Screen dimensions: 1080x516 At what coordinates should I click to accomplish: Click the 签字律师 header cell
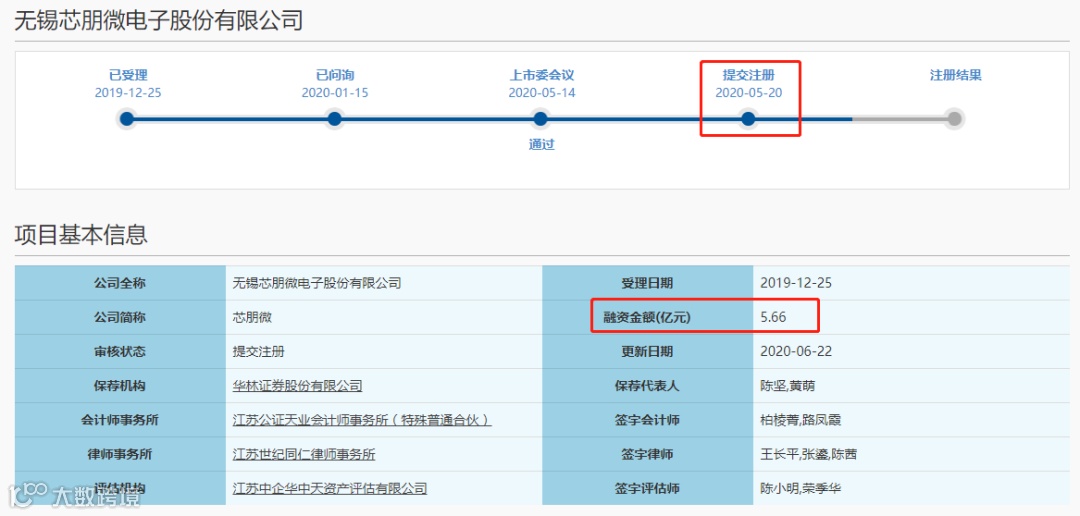coord(647,455)
